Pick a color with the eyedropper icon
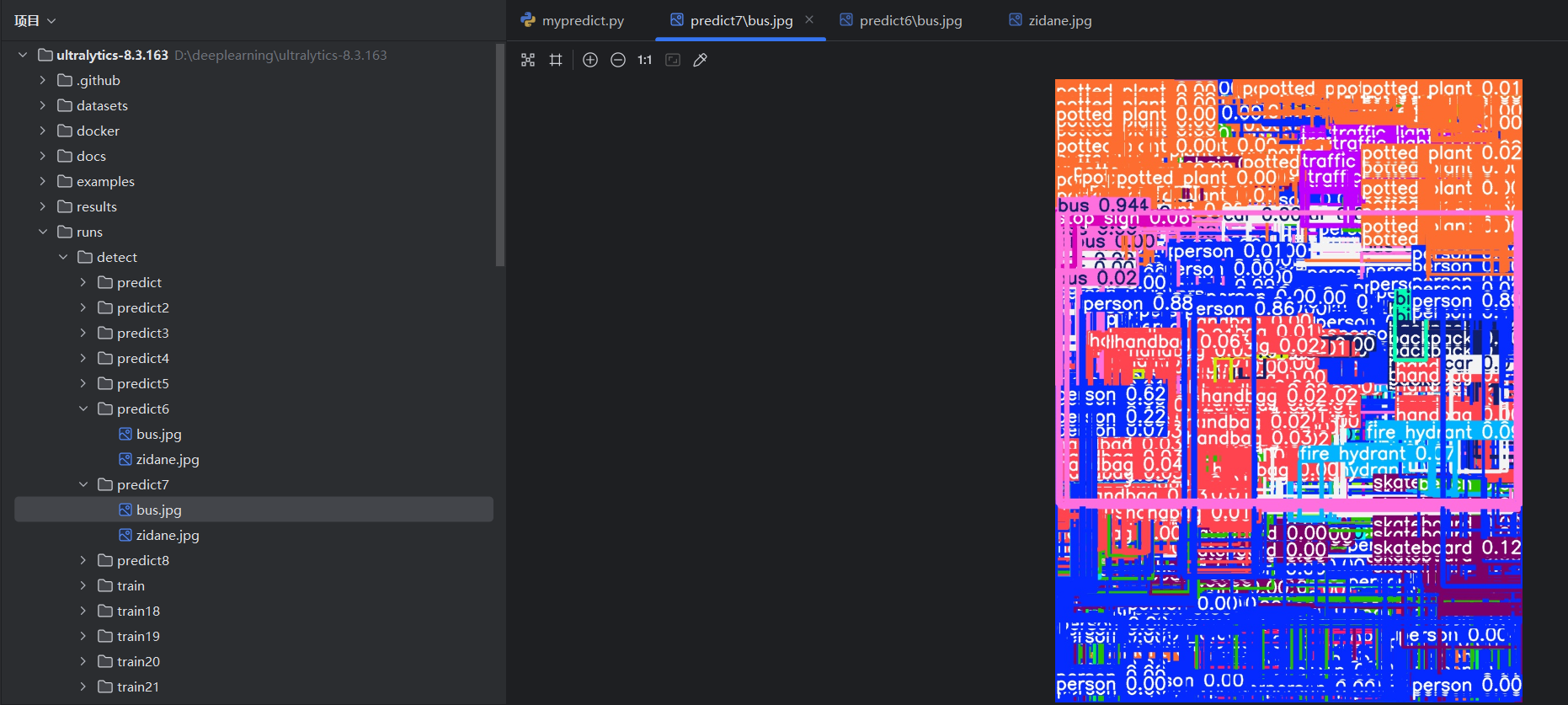 (700, 60)
